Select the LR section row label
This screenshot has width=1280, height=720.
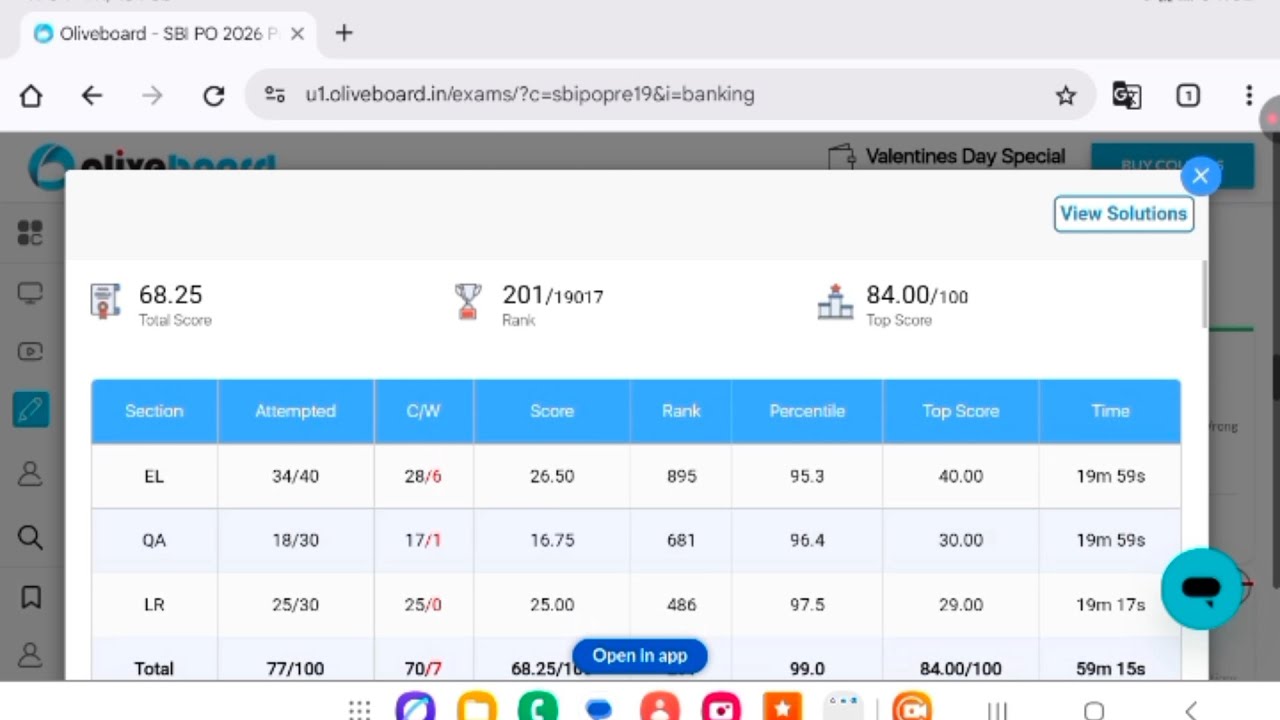[x=154, y=605]
